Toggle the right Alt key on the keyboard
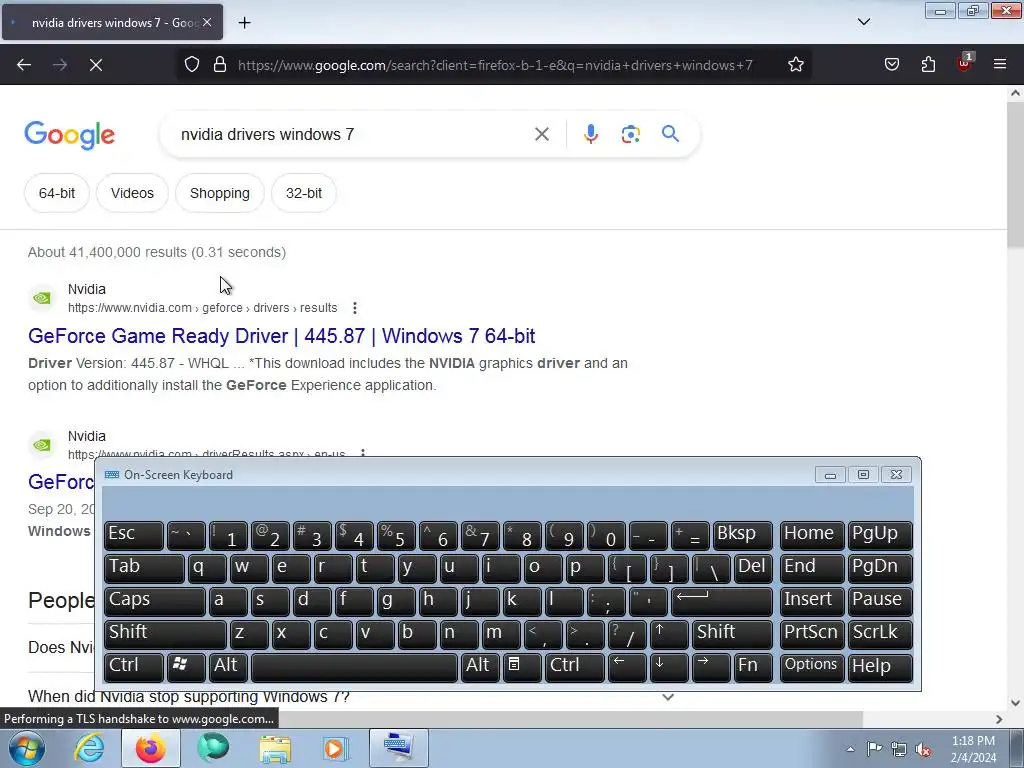 pos(479,667)
